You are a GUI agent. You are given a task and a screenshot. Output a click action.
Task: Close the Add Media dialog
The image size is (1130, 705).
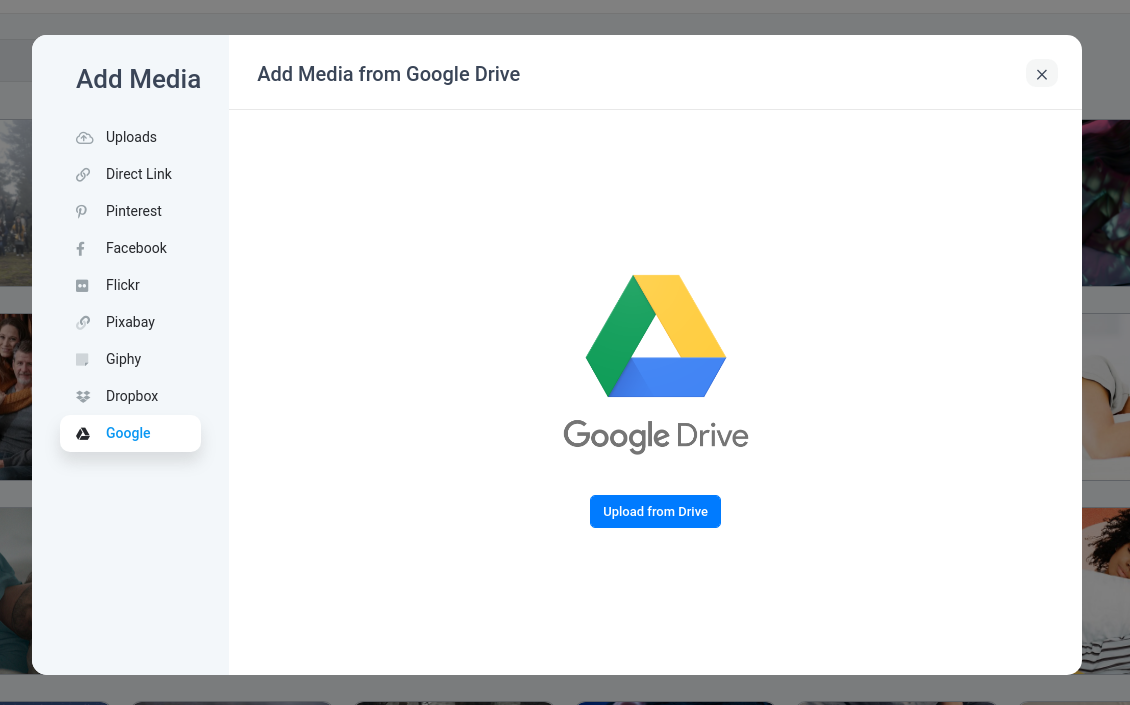pyautogui.click(x=1041, y=74)
